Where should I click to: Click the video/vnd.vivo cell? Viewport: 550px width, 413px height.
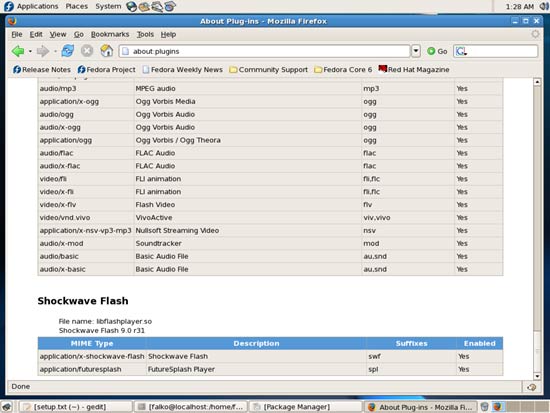coord(86,218)
